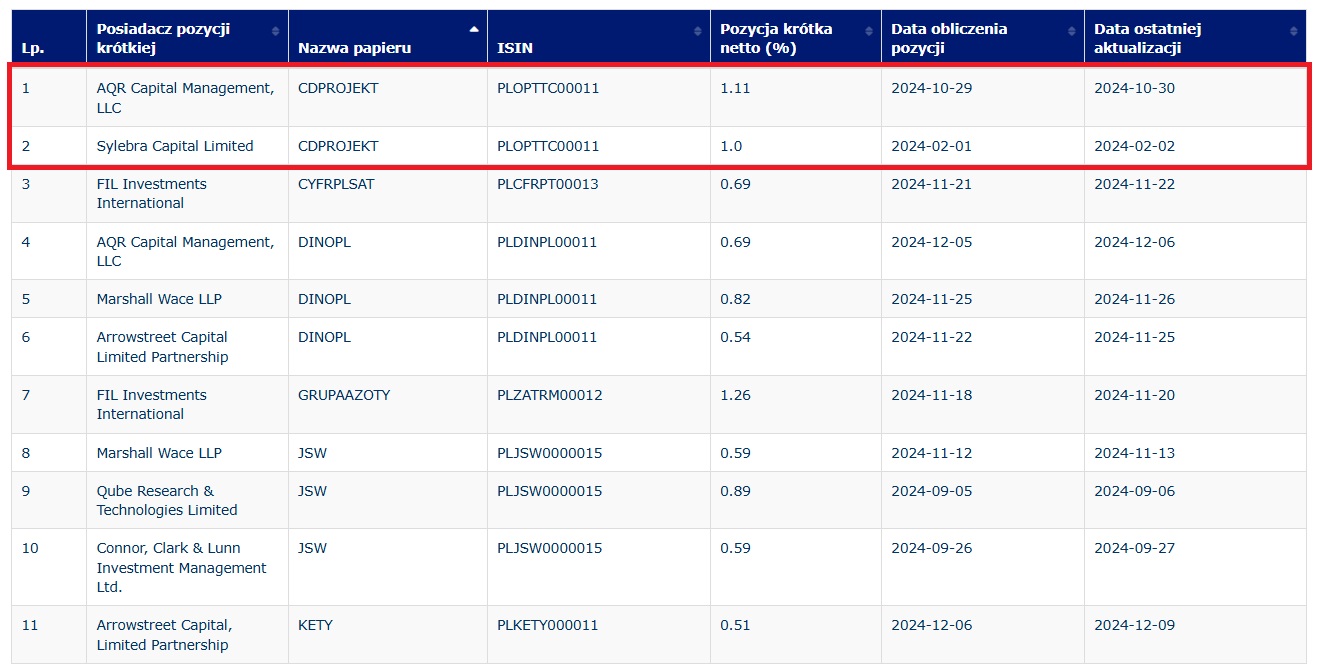This screenshot has height=667, width=1324.
Task: Select 0.69 in the CYFRPLSAT row
Action: tap(735, 184)
